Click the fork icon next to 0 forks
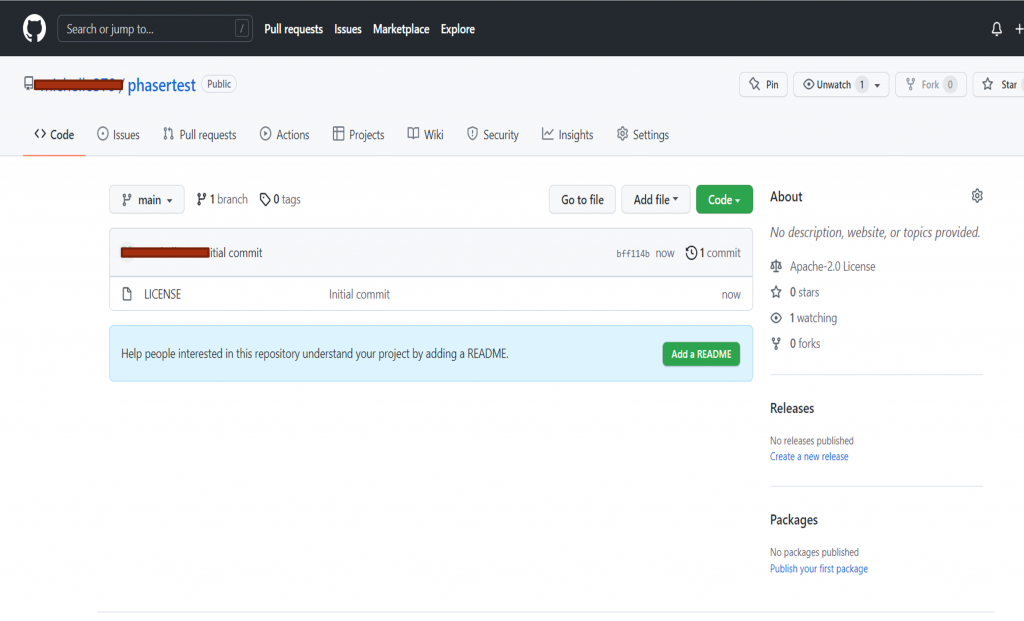Viewport: 1024px width, 621px height. tap(776, 343)
